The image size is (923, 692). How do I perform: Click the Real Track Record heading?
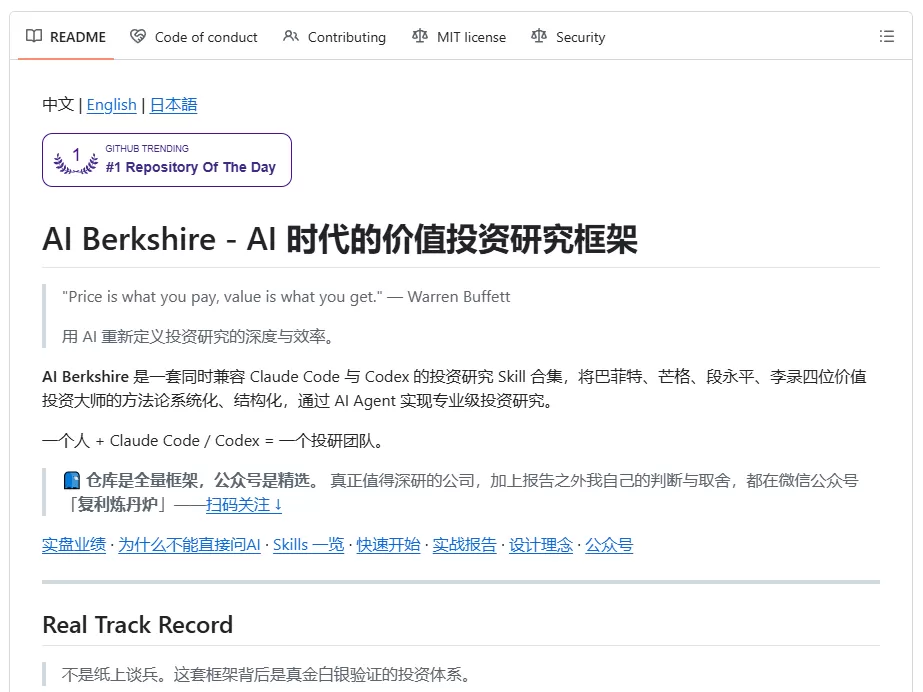pos(138,625)
